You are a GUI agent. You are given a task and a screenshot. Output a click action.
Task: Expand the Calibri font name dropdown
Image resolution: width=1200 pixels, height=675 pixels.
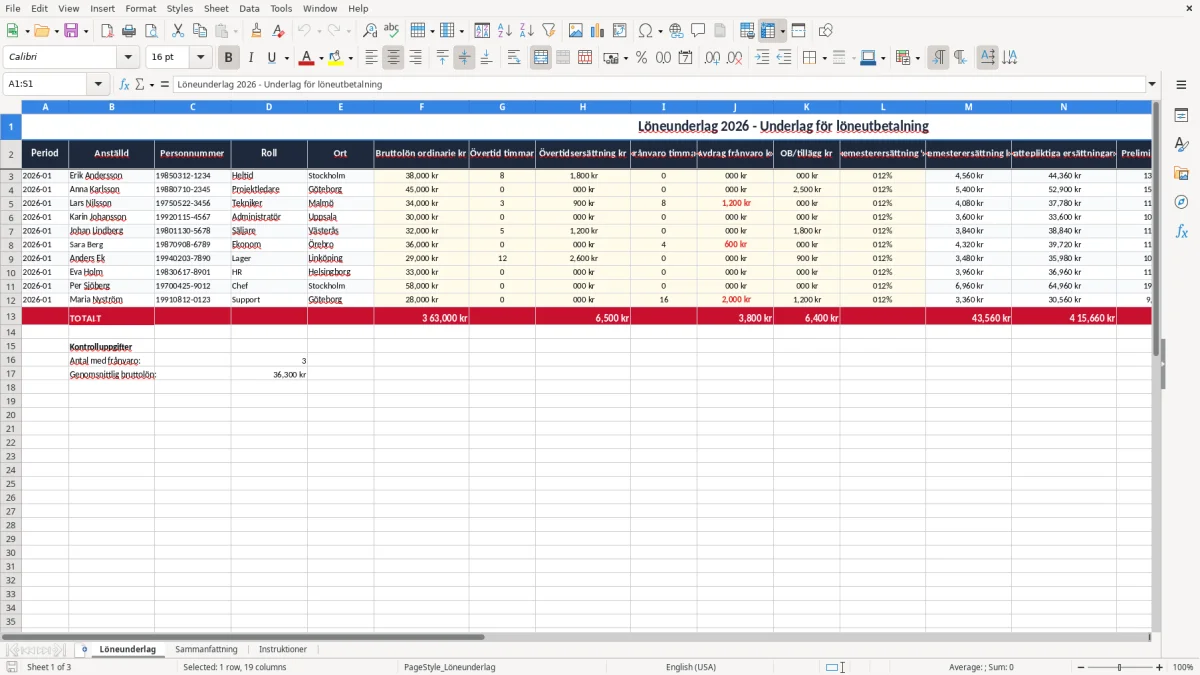tap(128, 58)
